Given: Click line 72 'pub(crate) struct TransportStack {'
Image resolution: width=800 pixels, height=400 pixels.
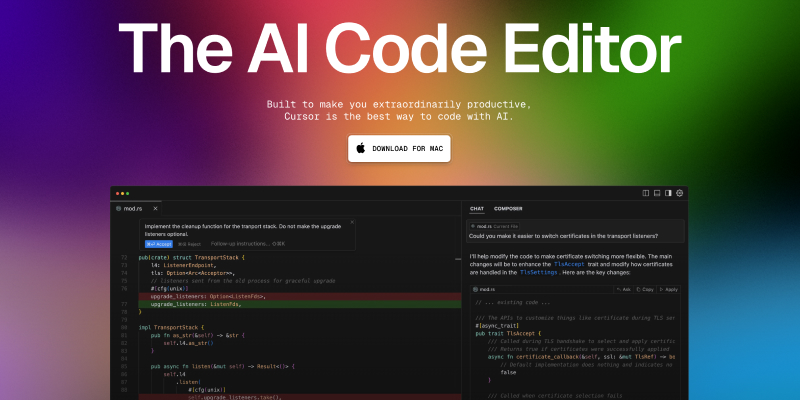Looking at the screenshot, I should point(192,258).
